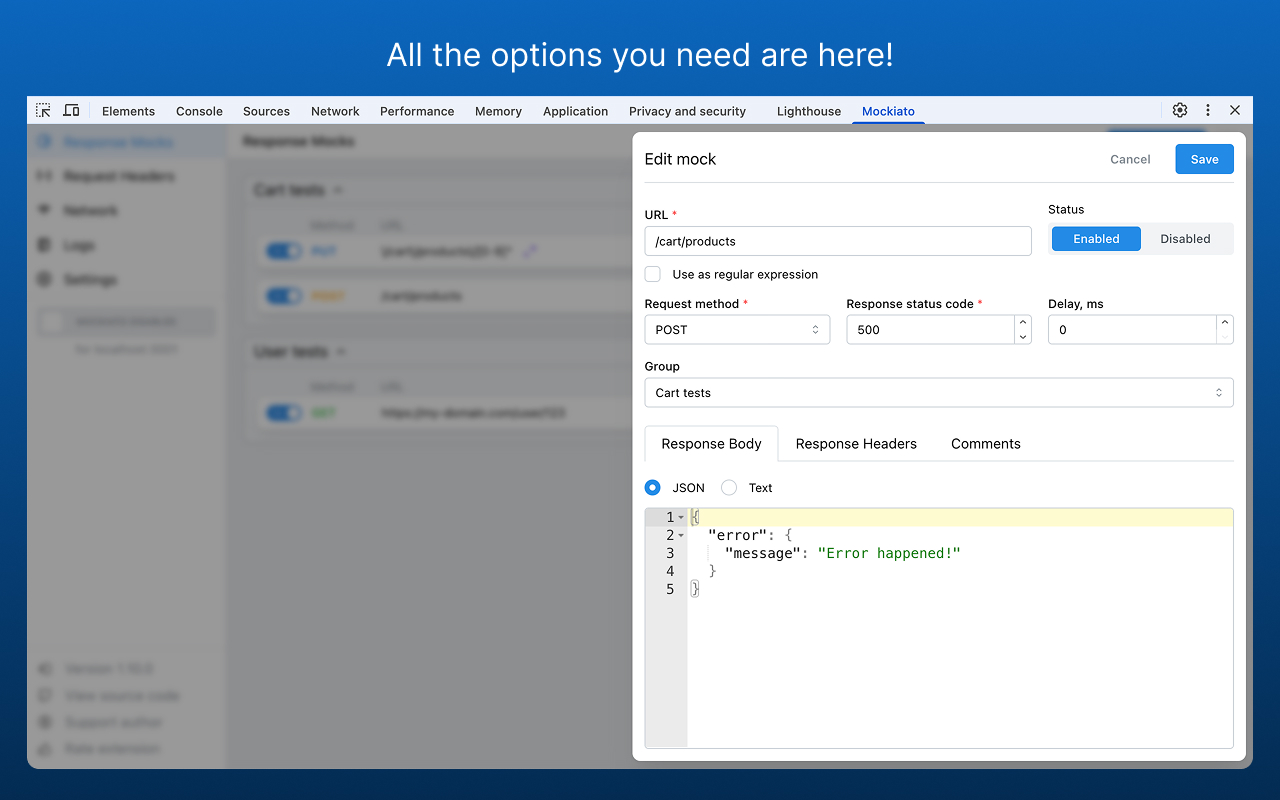Open the Response Headers tab
This screenshot has height=800, width=1280.
pyautogui.click(x=856, y=443)
